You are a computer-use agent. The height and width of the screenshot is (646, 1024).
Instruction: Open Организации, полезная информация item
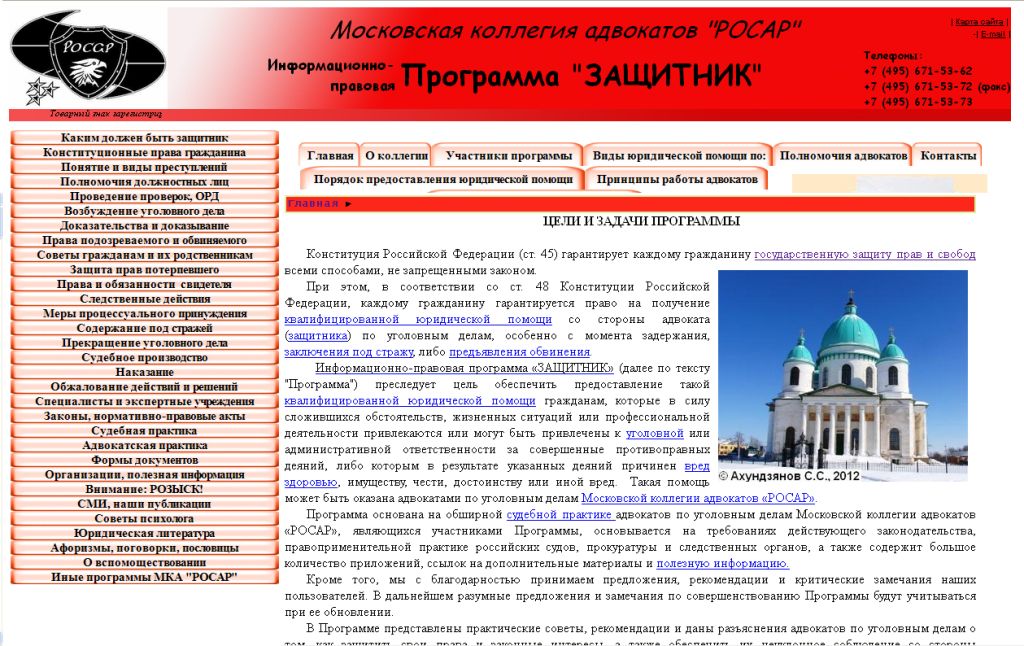coord(144,474)
